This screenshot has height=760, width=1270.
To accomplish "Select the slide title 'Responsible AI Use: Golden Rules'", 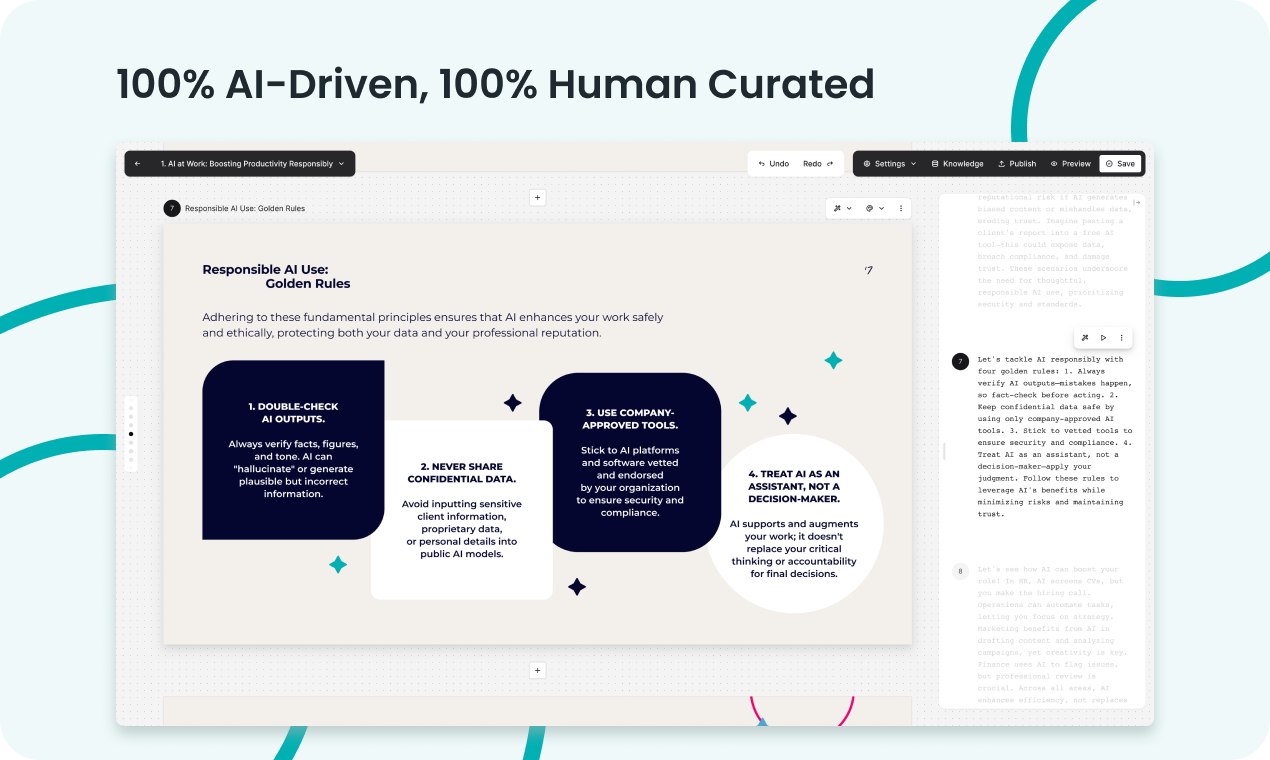I will pos(245,209).
